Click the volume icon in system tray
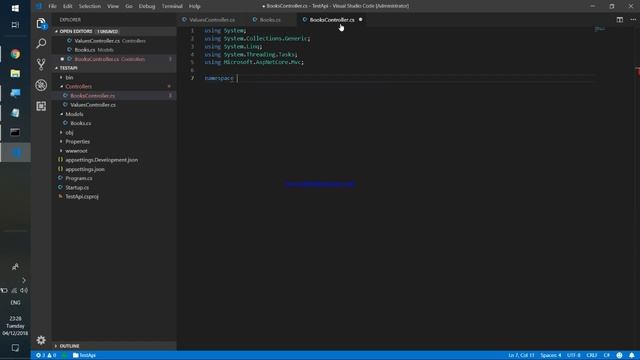640x360 pixels. tap(24, 291)
